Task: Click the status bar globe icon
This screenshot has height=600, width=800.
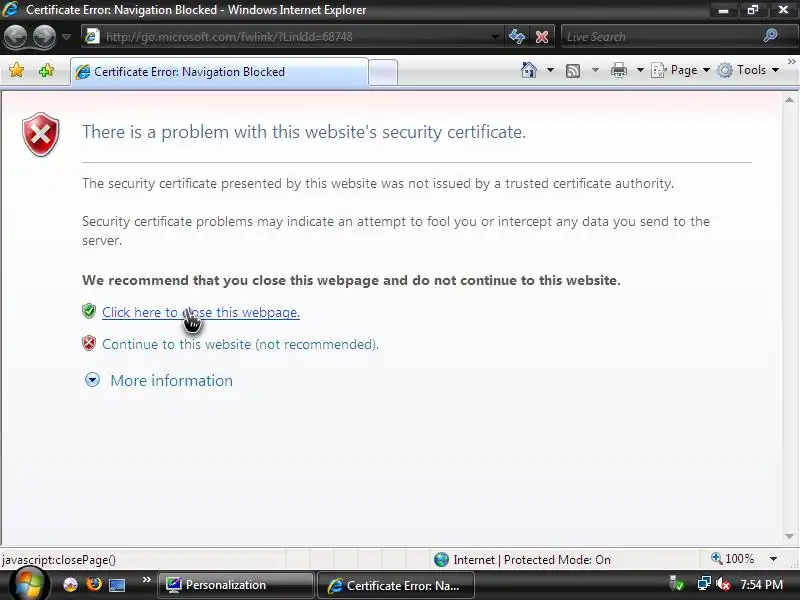Action: click(441, 560)
